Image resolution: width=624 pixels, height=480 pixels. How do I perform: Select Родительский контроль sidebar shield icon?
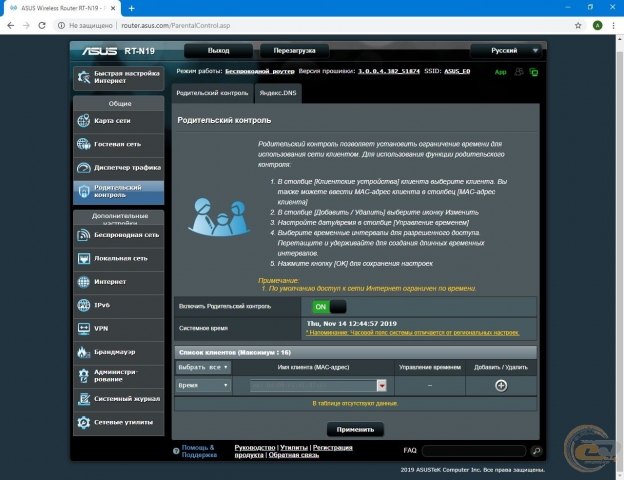[x=84, y=191]
